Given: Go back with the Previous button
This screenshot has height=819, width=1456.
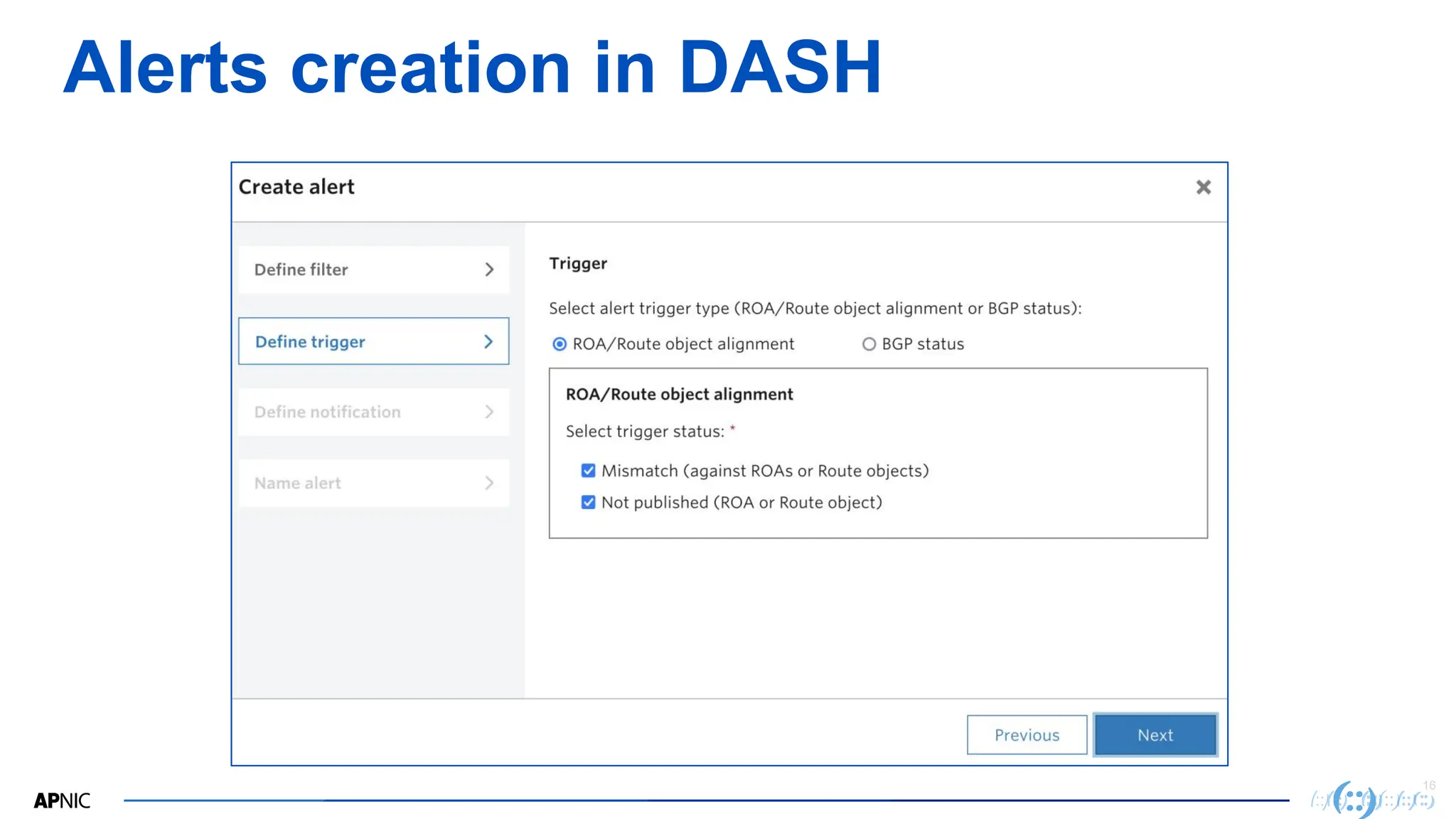Looking at the screenshot, I should [x=1027, y=735].
